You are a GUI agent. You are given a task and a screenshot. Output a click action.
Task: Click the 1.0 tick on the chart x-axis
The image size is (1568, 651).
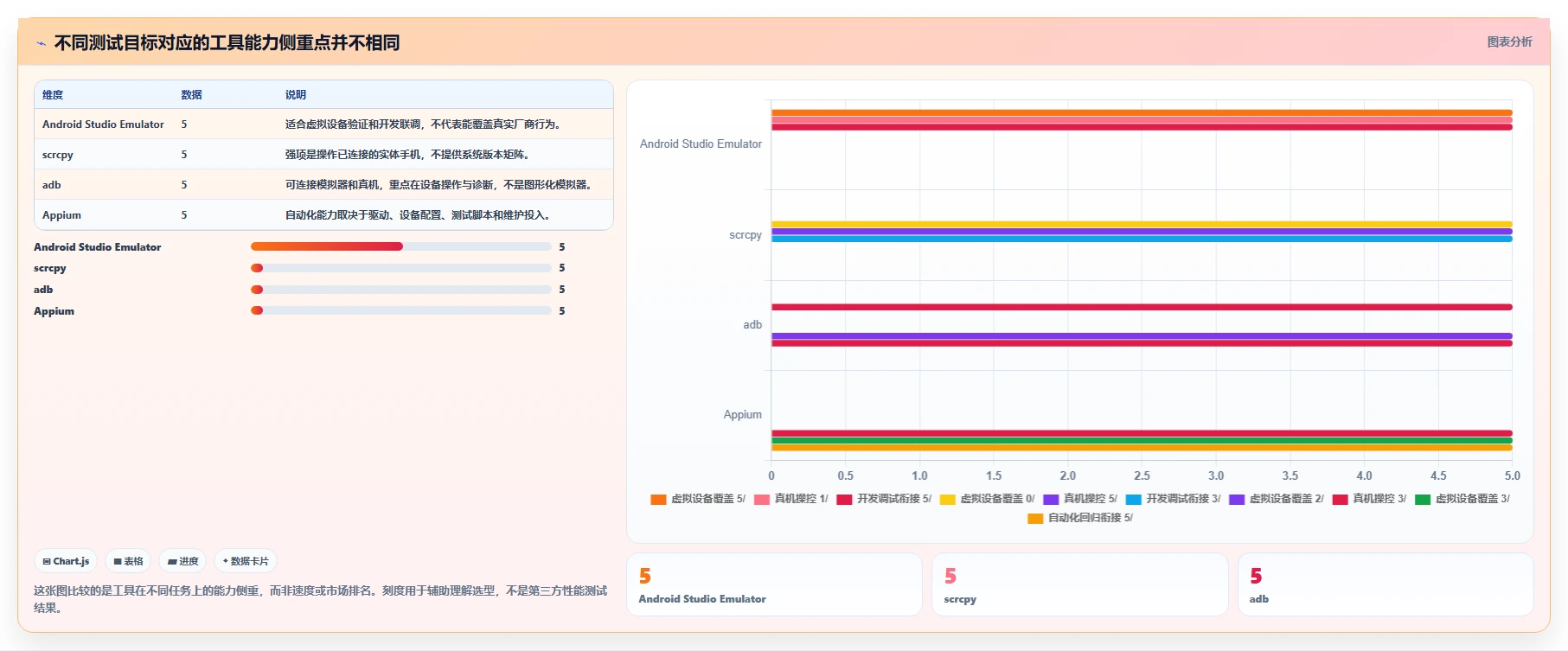[x=919, y=475]
